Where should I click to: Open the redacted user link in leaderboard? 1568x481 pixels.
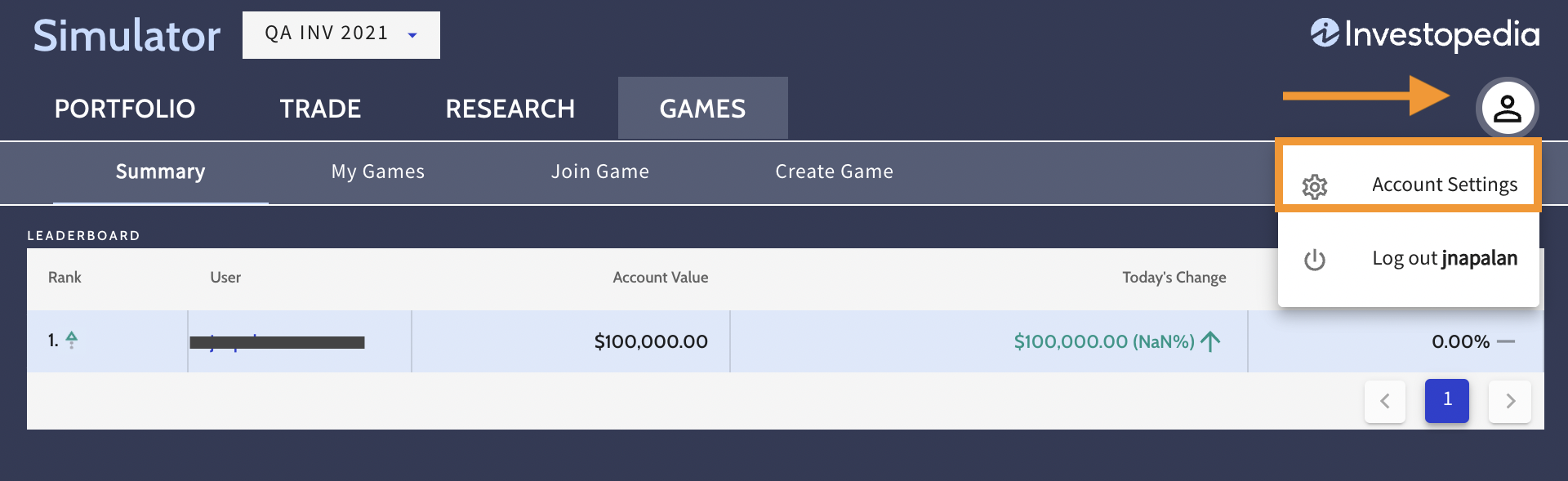[277, 342]
